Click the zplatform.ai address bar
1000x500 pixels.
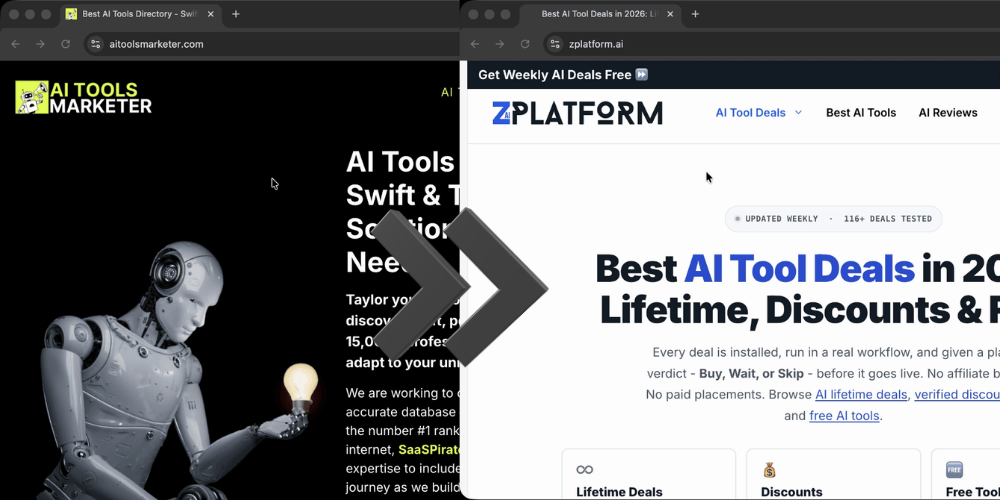(772, 44)
